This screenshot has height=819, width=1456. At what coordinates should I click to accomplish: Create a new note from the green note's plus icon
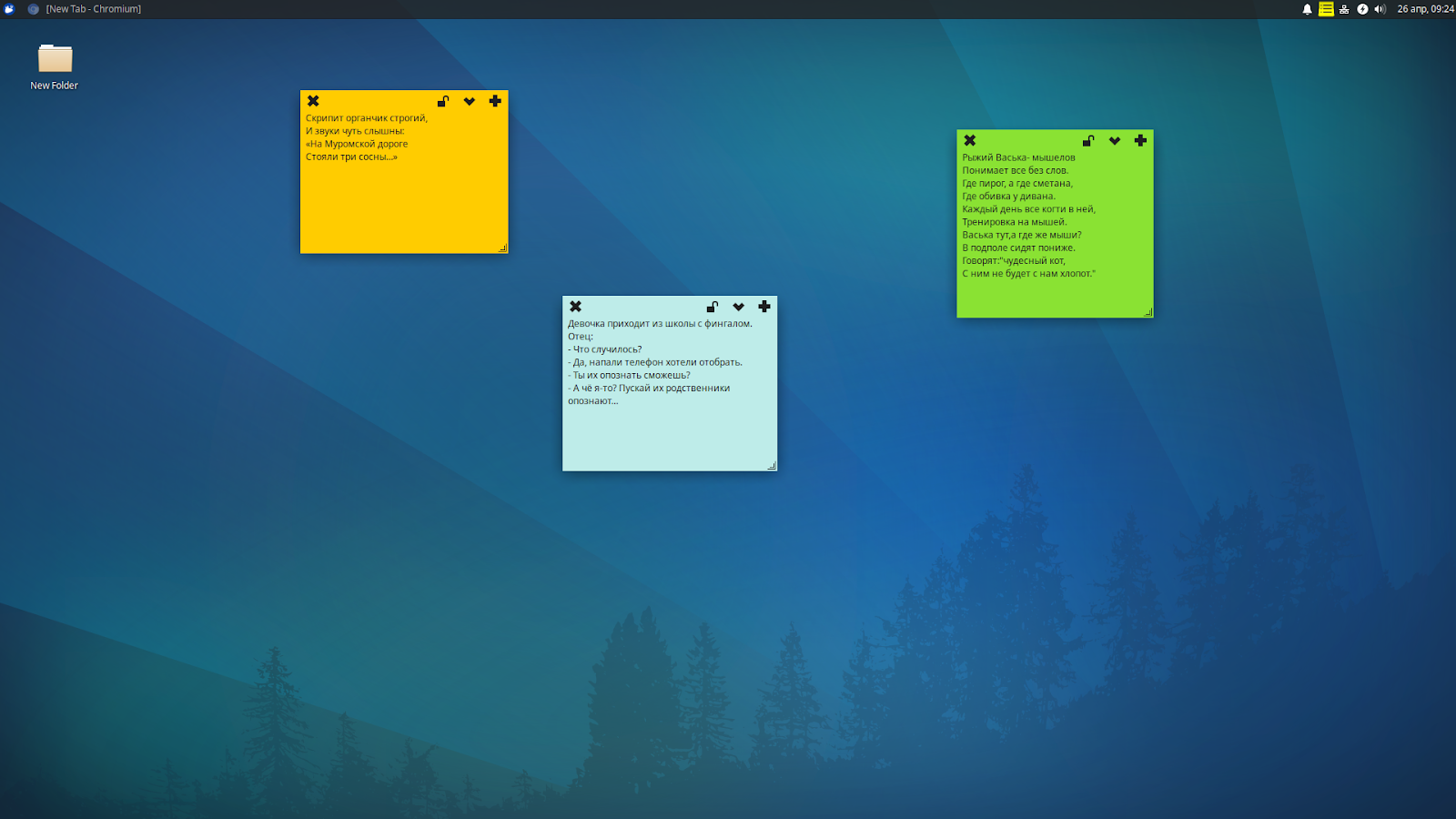click(x=1140, y=140)
